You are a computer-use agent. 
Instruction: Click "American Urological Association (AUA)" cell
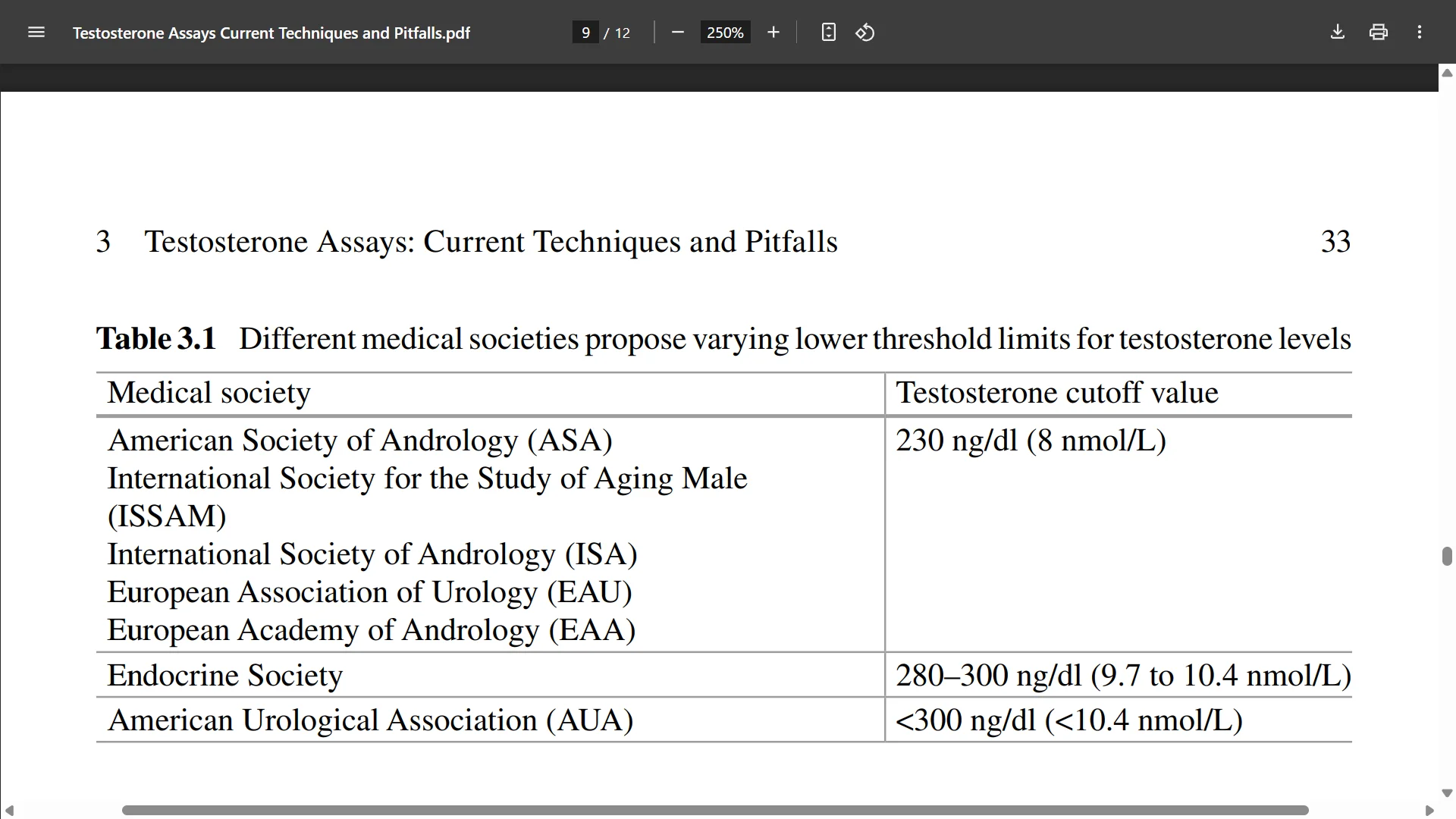tap(370, 720)
